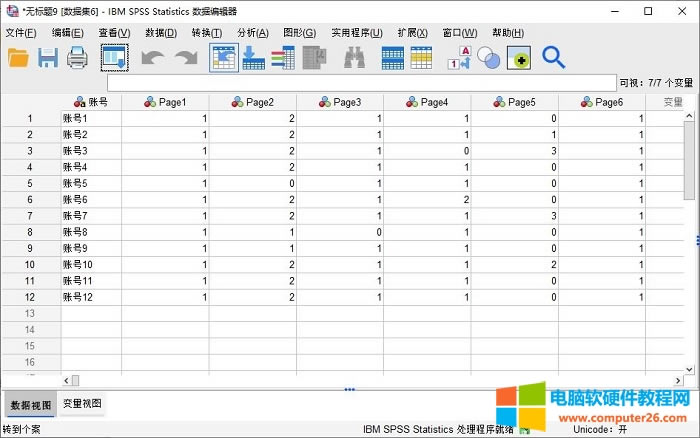Click the redo arrow icon

186,59
